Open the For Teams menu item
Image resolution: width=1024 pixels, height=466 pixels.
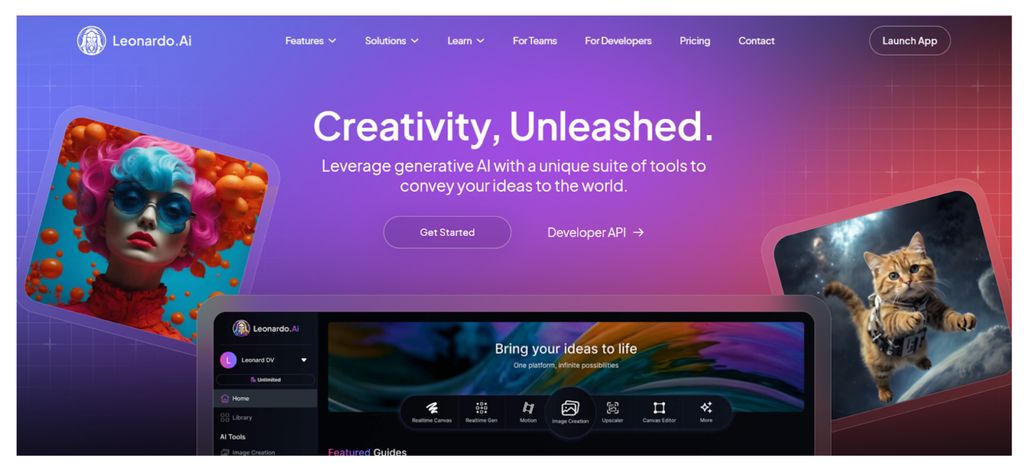pos(535,40)
